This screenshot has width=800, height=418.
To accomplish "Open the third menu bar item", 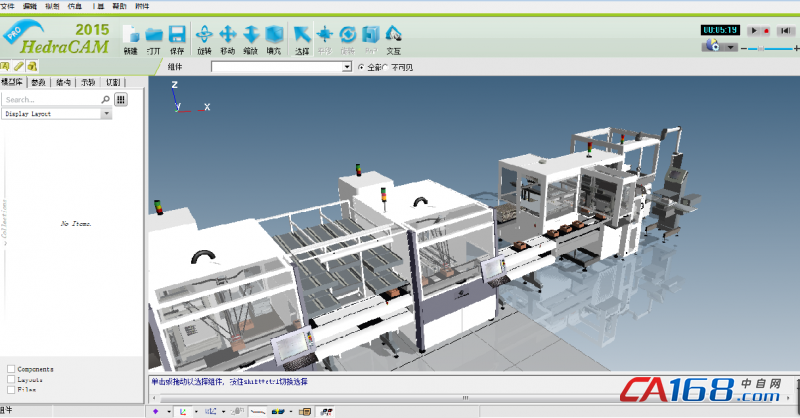I will [52, 6].
